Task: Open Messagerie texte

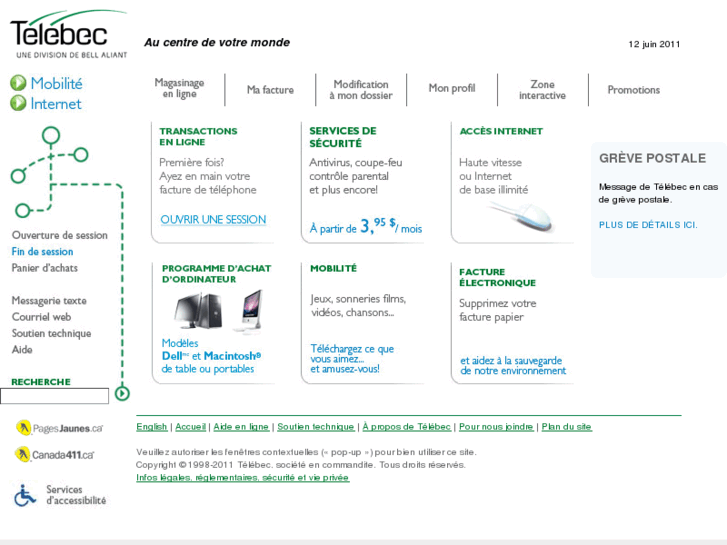Action: coord(49,301)
